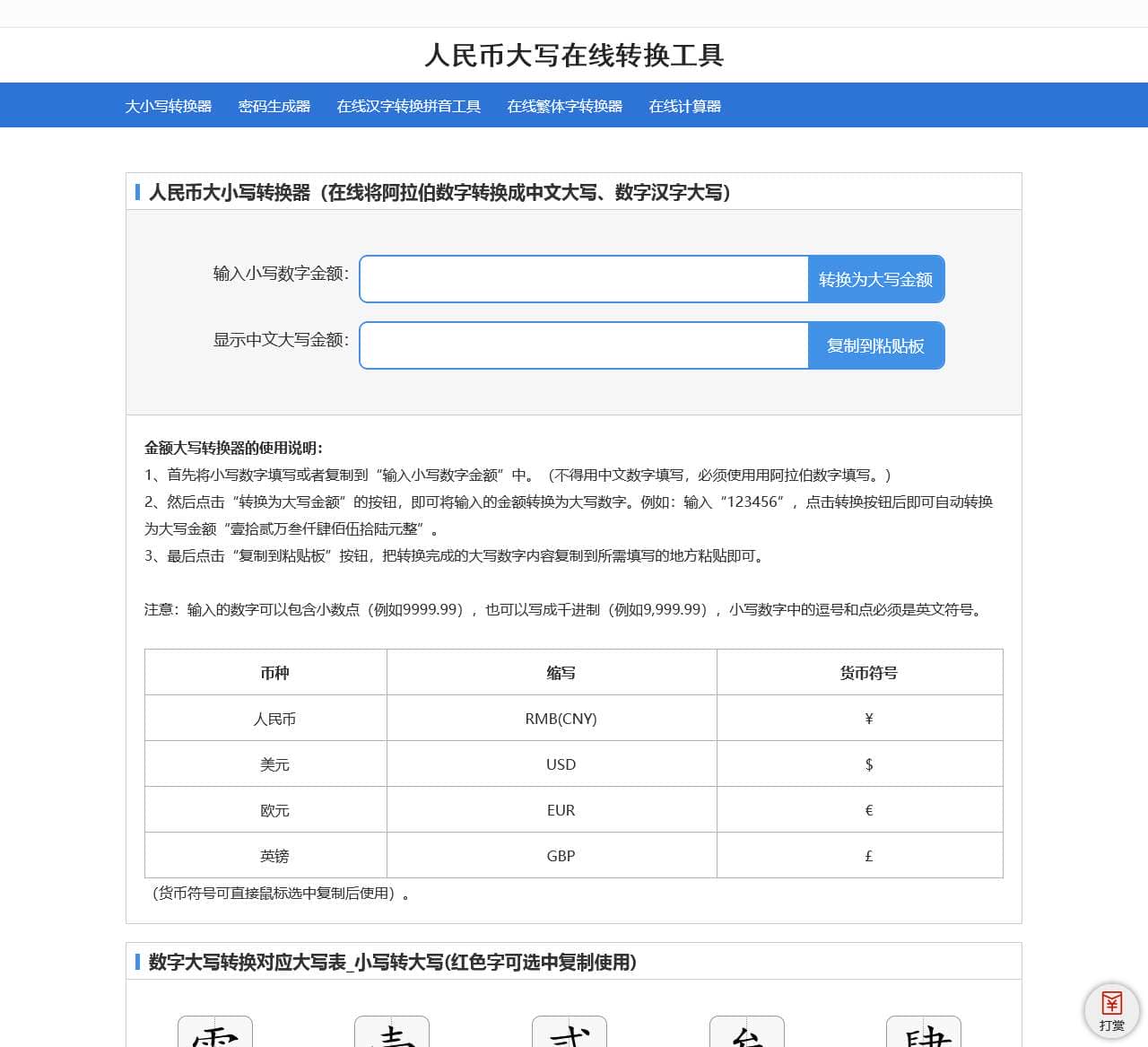
Task: Select 在线繁体字转换器 in the nav bar
Action: coord(565,106)
